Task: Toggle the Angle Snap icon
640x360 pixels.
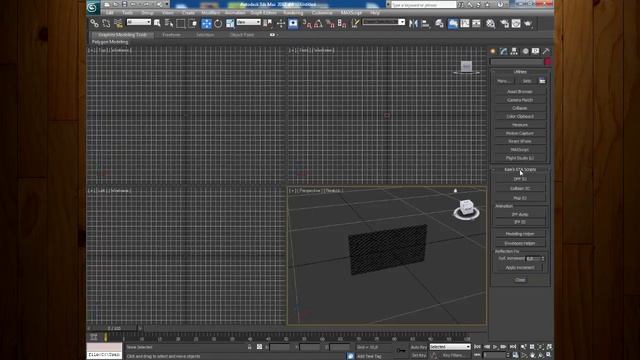Action: click(x=318, y=23)
